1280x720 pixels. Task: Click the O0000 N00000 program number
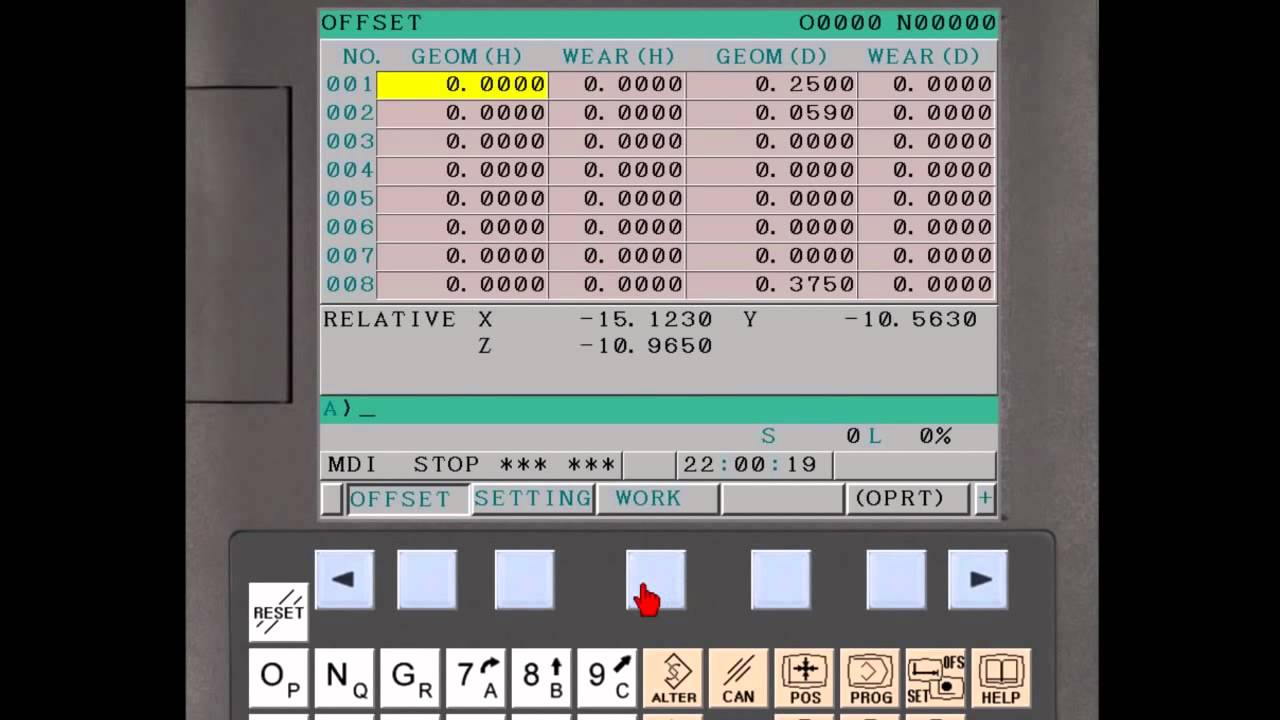click(x=897, y=23)
